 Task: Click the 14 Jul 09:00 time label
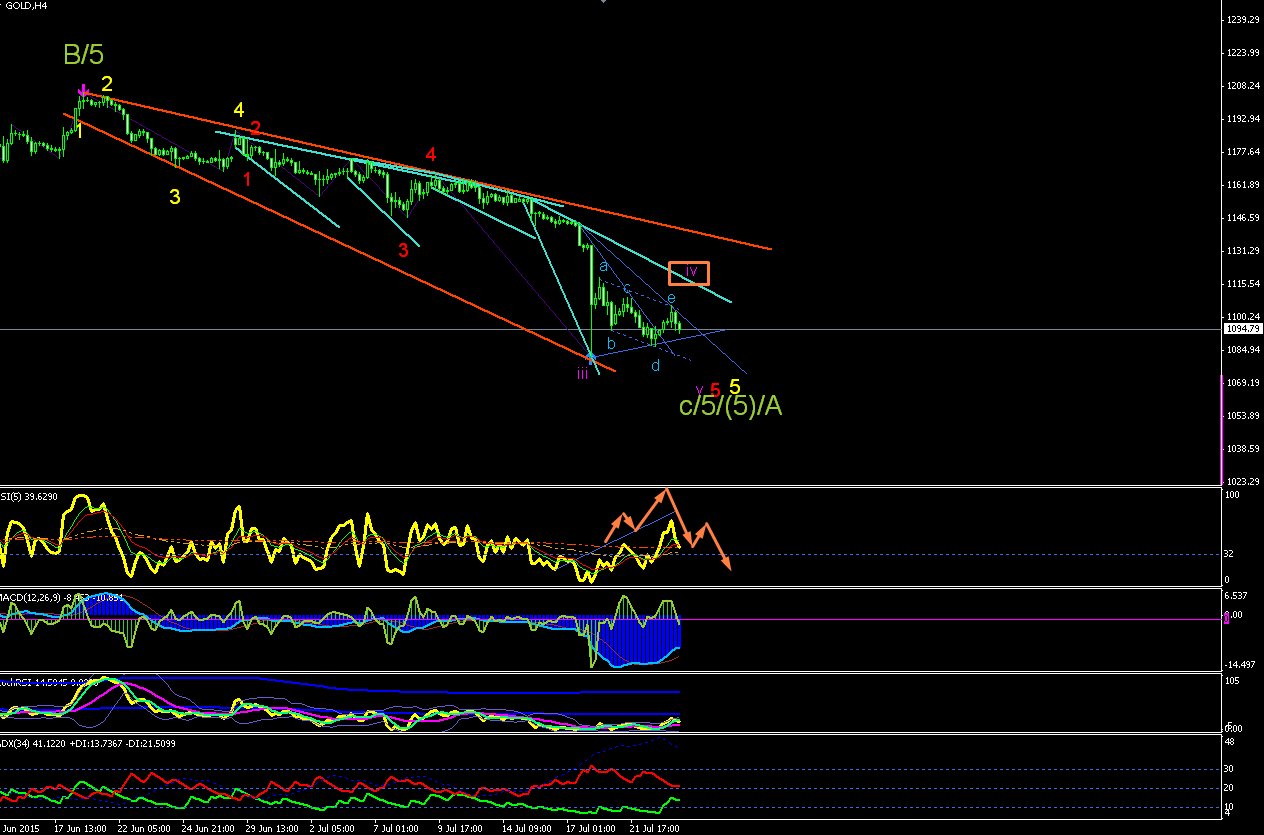[x=529, y=829]
